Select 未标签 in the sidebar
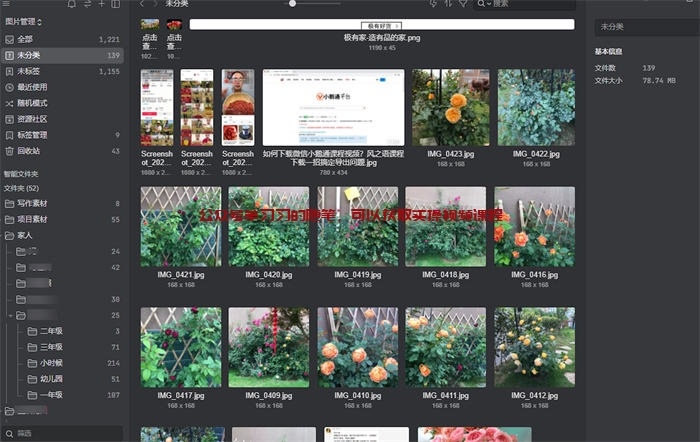This screenshot has height=442, width=700. pos(28,71)
